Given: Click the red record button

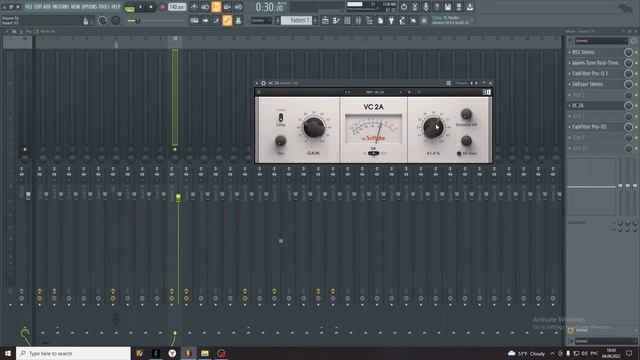Looking at the screenshot, I should (x=162, y=7).
